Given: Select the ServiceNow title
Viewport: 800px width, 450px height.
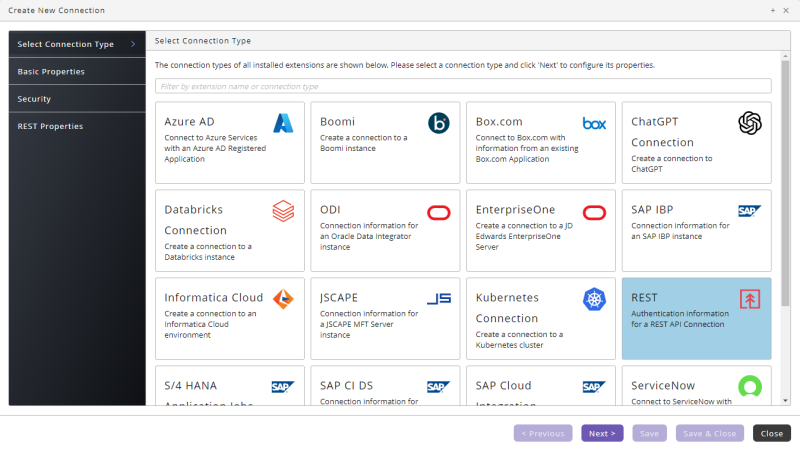Looking at the screenshot, I should tap(663, 385).
